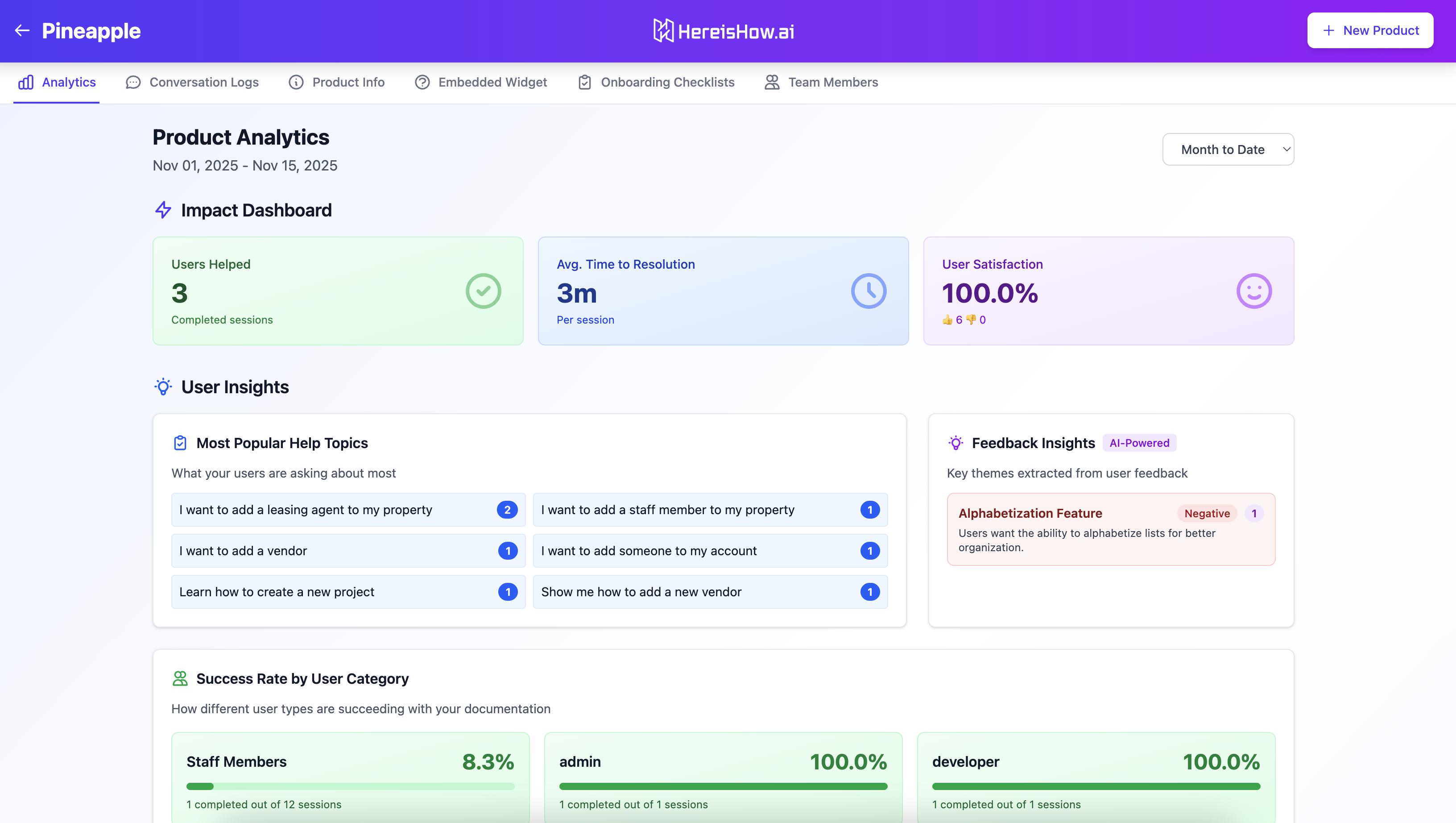Click the Product Info circled-i icon
The width and height of the screenshot is (1456, 823).
pos(297,82)
